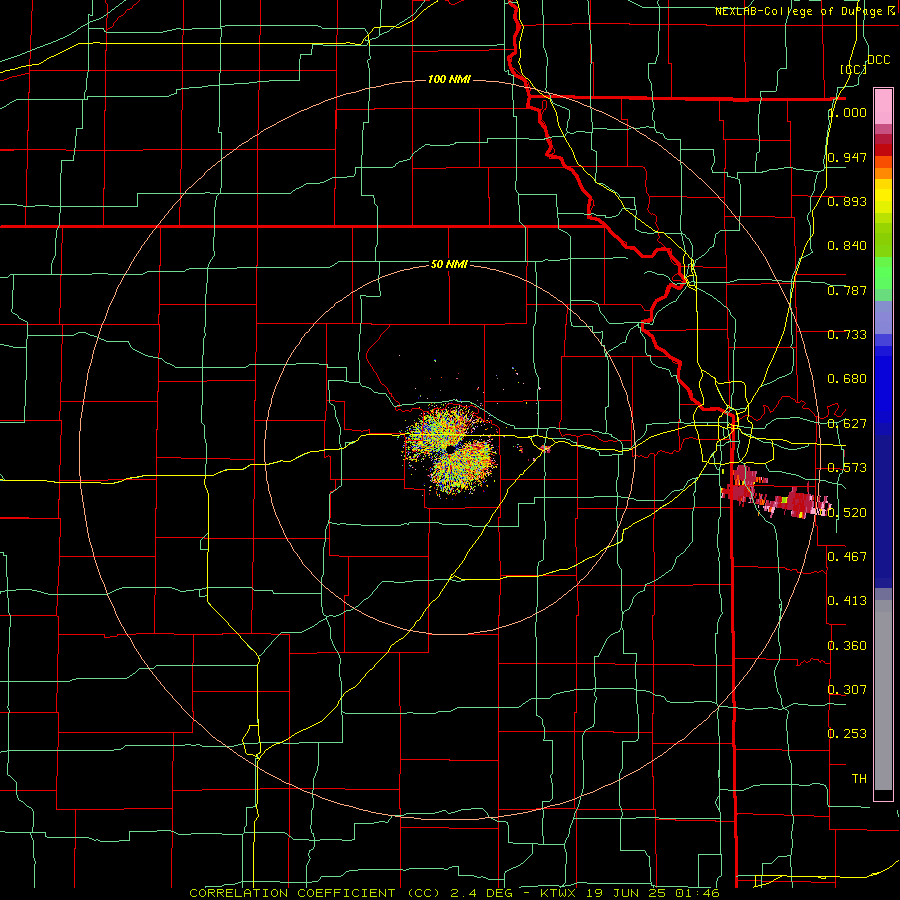Click the small pink echo on the highway east of the radar

(545, 449)
